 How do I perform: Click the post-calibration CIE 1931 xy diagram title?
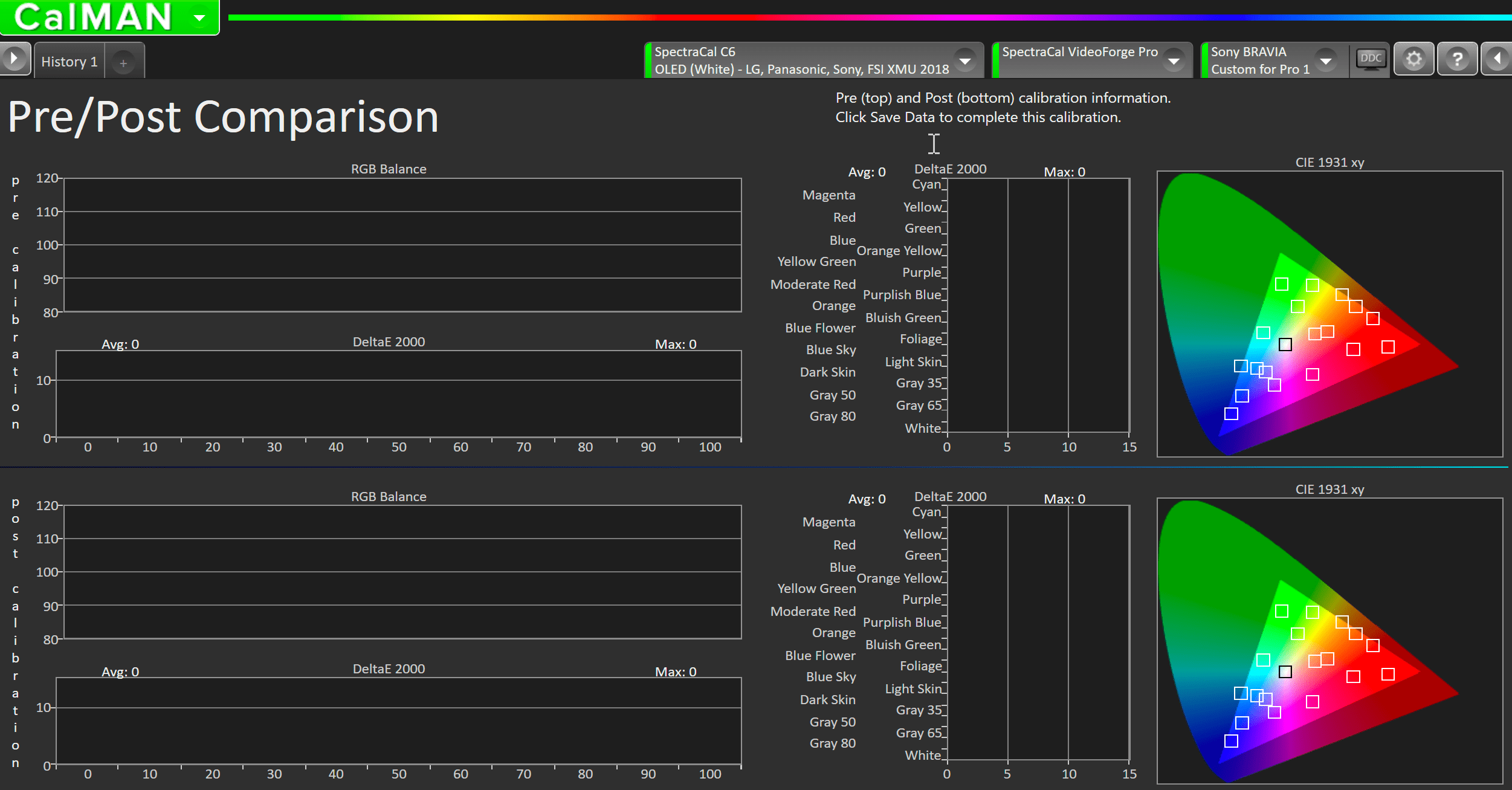1329,490
